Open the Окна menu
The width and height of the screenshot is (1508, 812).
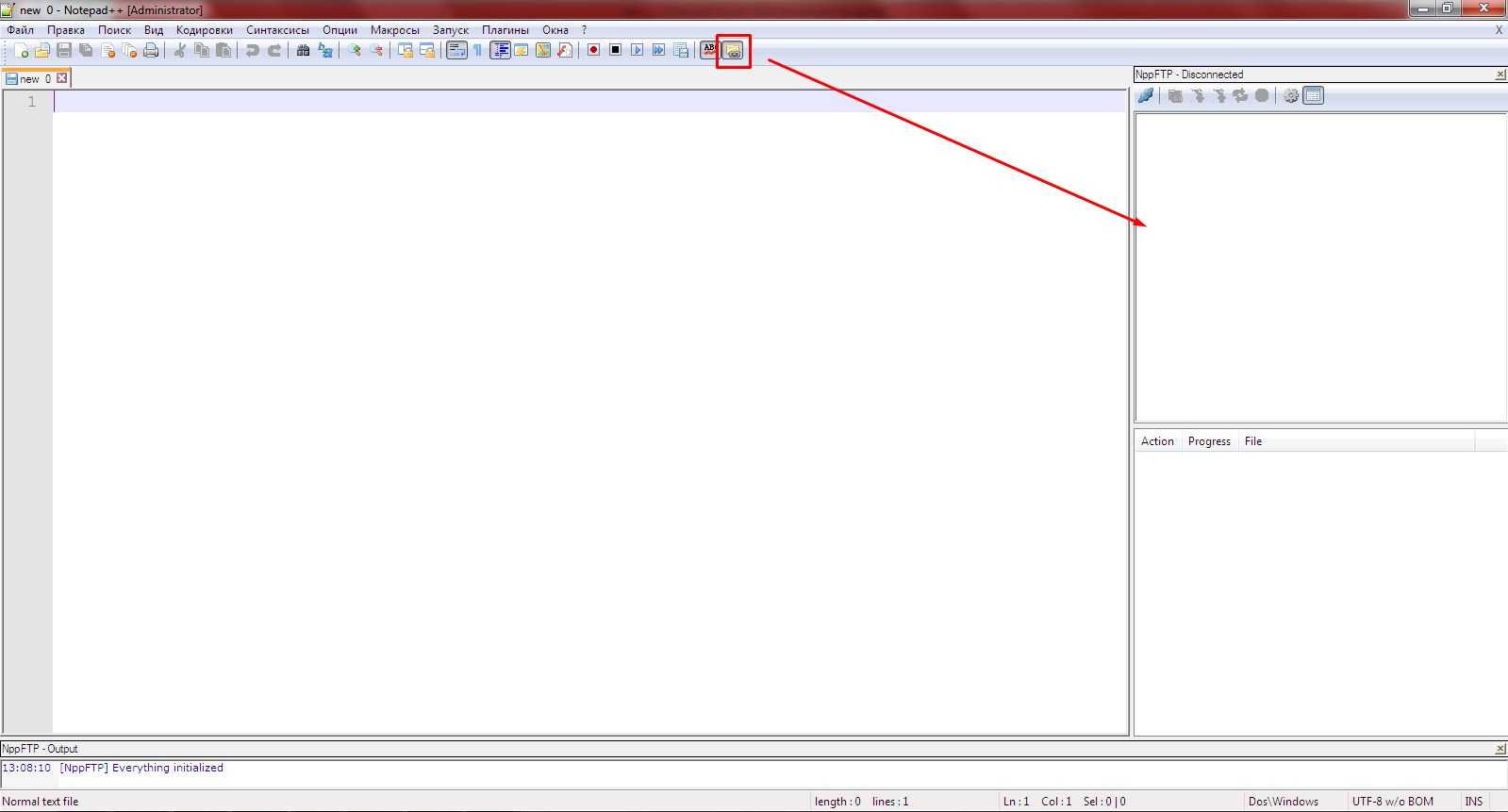[555, 30]
